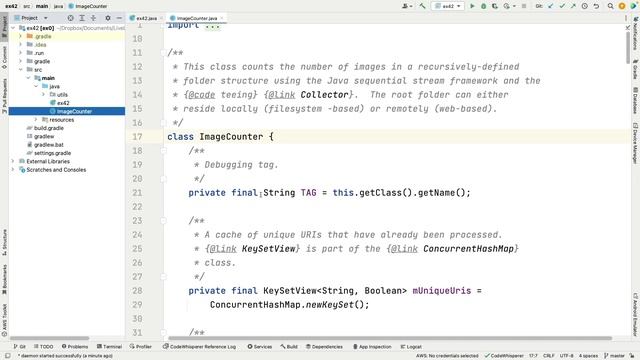Viewport: 640px width, 360px height.
Task: Click the editor vertical scrollbar thumb
Action: pyautogui.click(x=628, y=48)
